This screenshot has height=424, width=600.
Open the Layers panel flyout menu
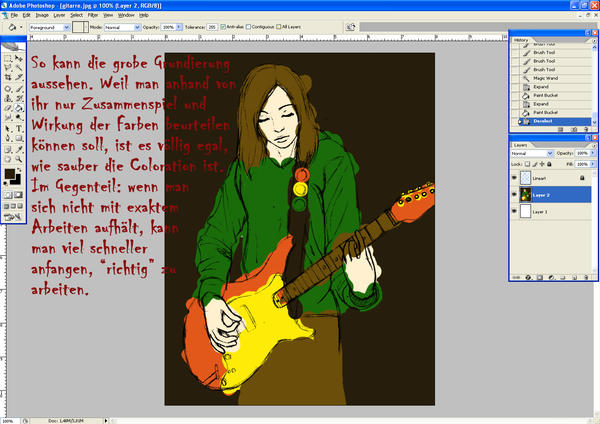tap(594, 146)
